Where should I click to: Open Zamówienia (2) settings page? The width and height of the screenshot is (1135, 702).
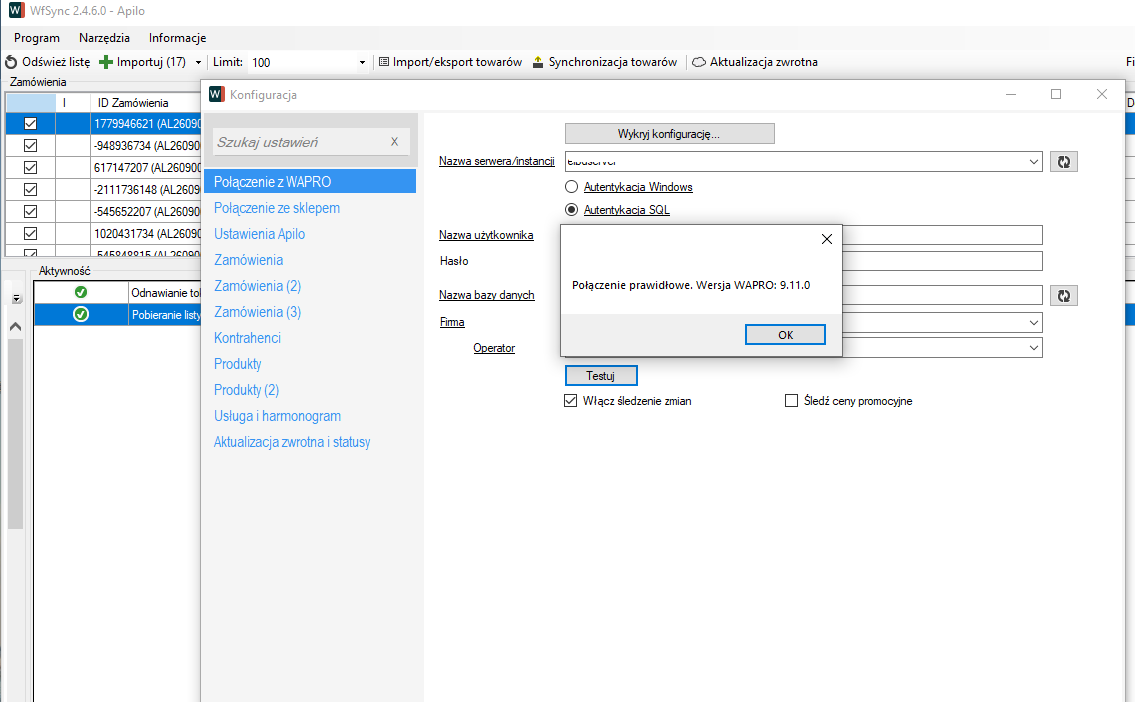(257, 287)
